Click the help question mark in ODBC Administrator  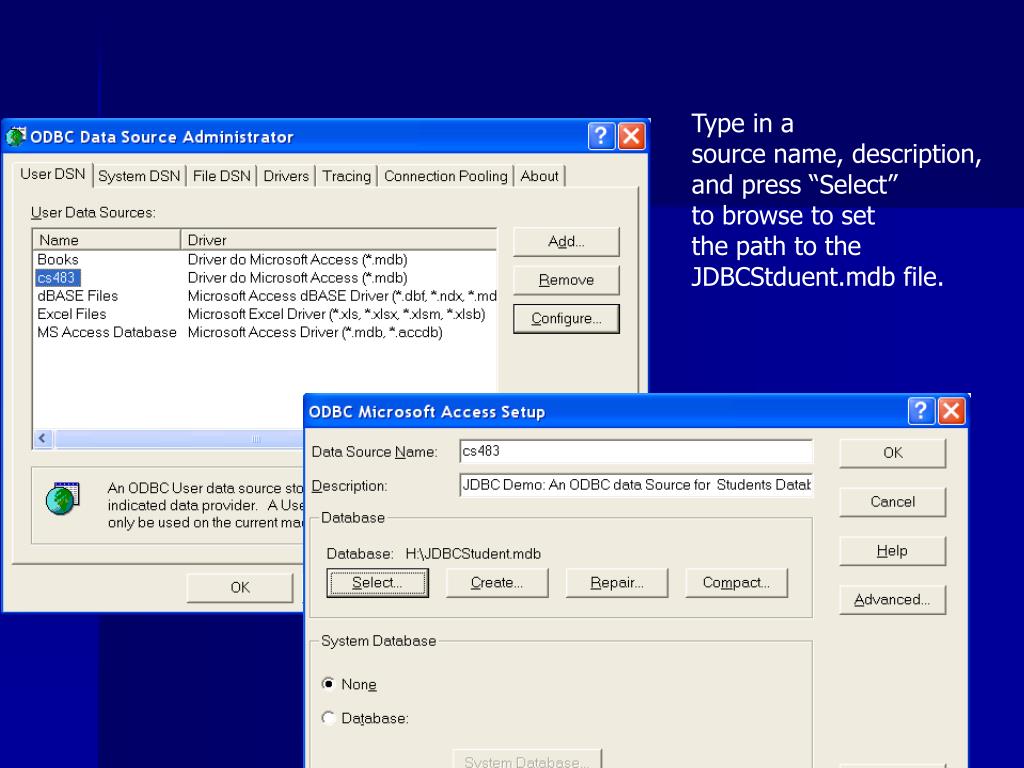(x=601, y=136)
